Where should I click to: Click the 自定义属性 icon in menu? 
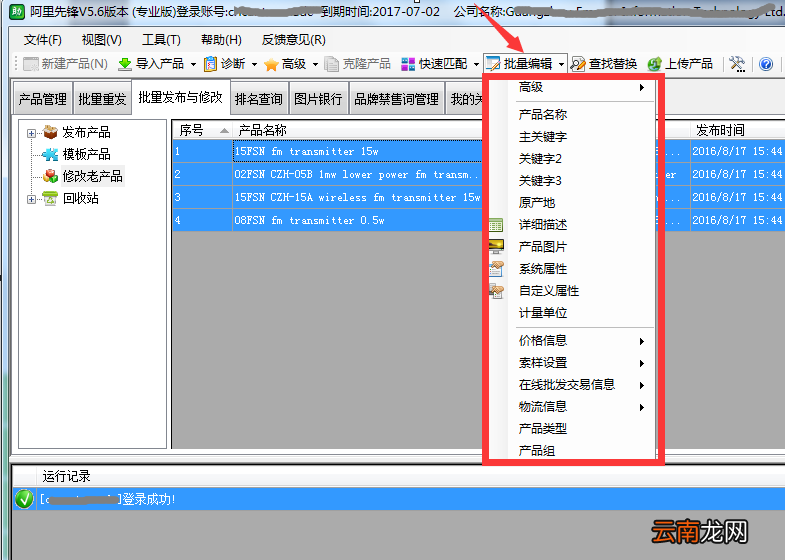(496, 291)
